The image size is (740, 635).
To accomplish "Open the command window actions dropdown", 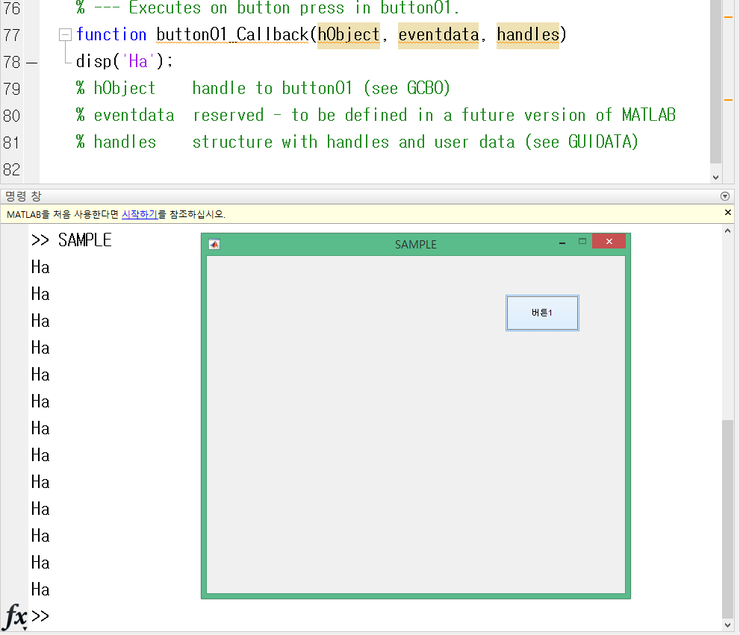I will pos(725,196).
